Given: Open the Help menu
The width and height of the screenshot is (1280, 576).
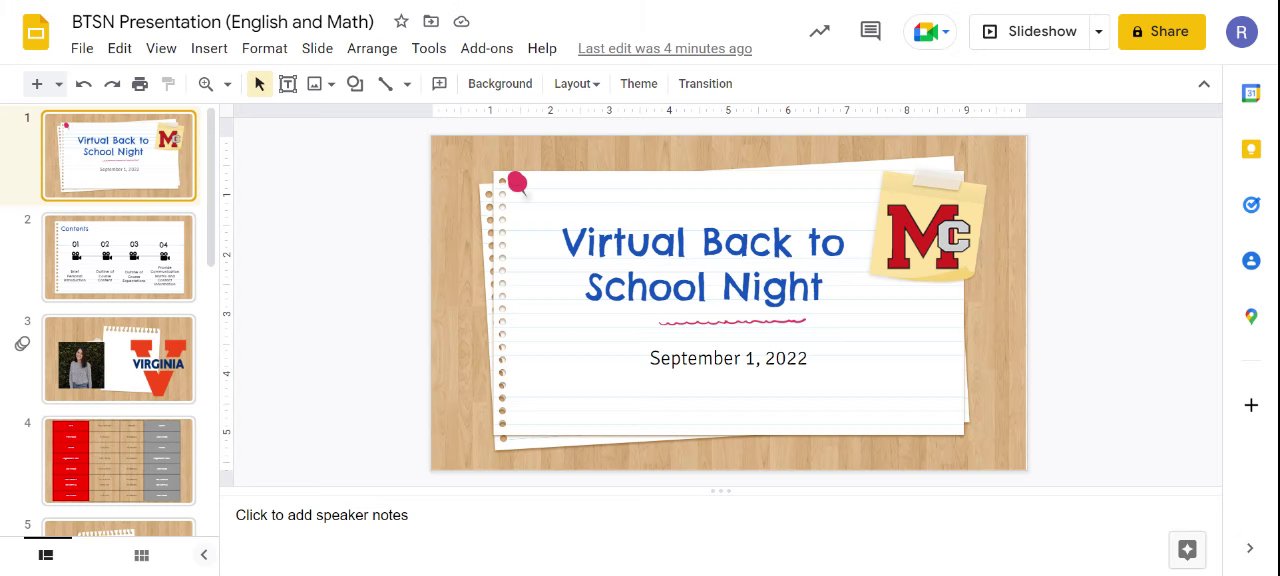Looking at the screenshot, I should point(542,48).
